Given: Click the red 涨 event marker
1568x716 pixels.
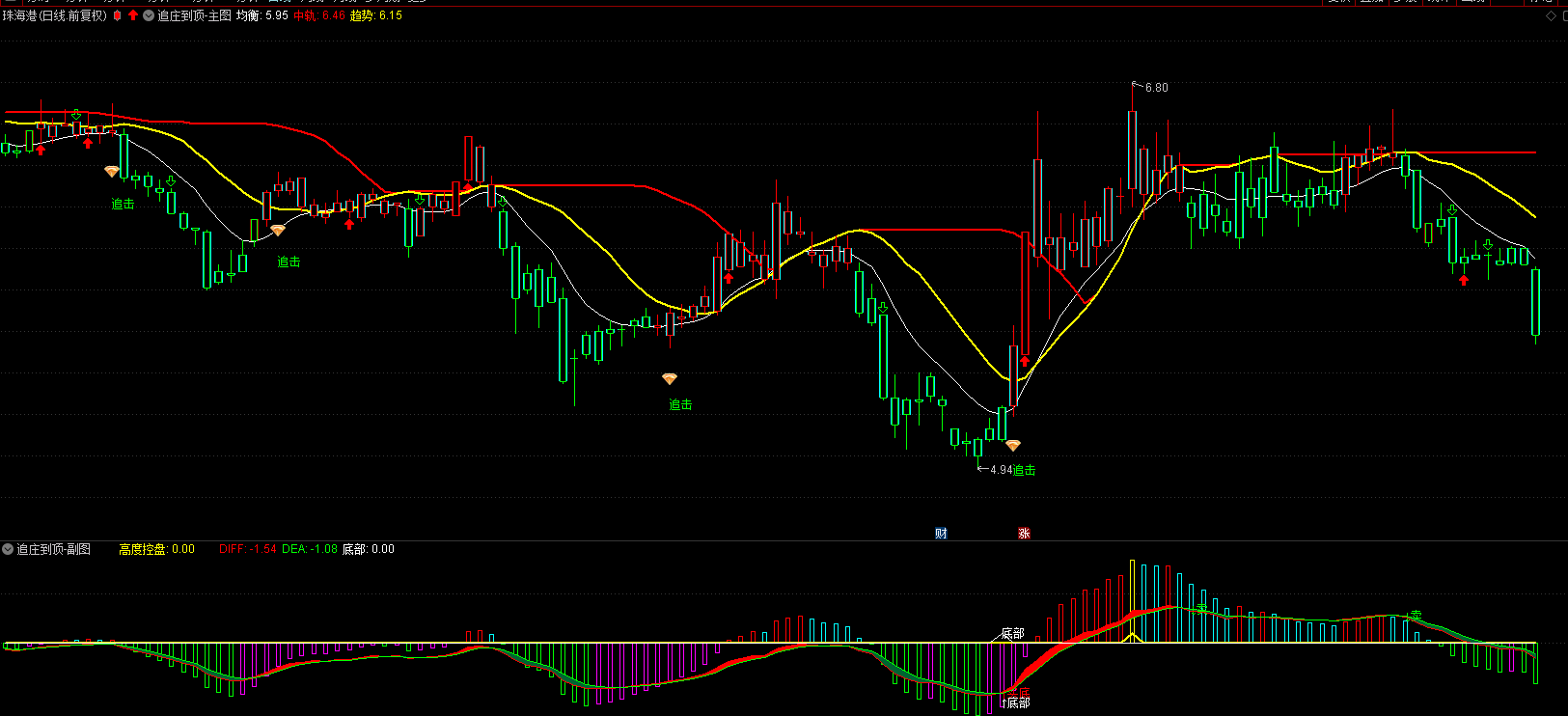Looking at the screenshot, I should click(x=1024, y=533).
